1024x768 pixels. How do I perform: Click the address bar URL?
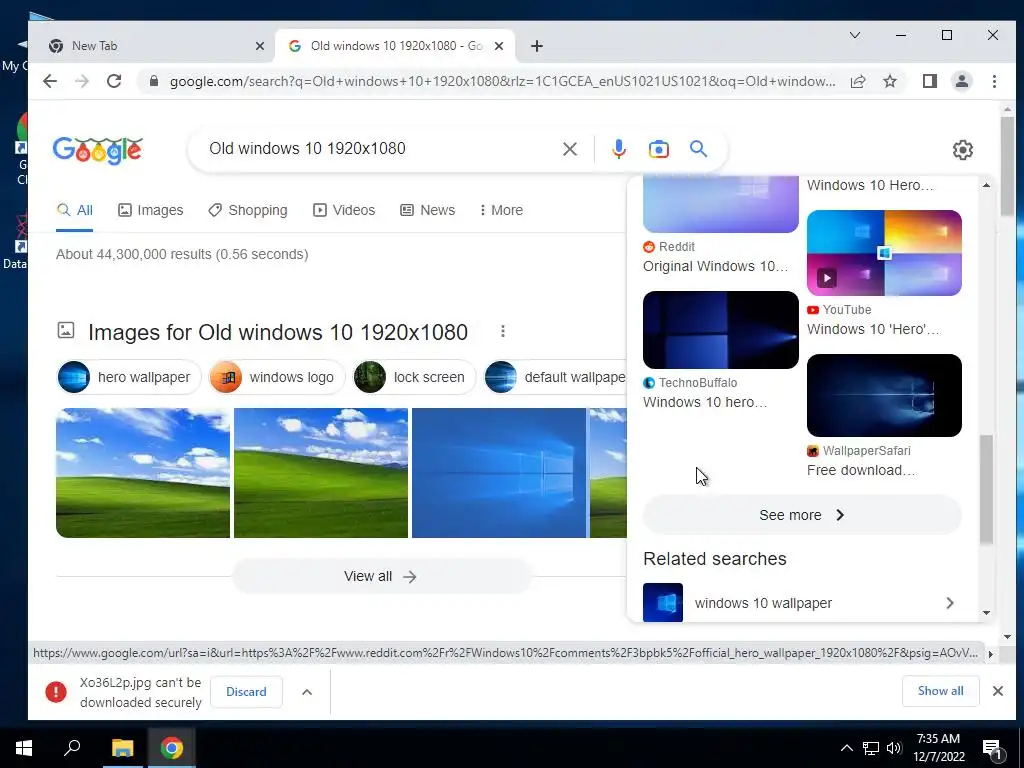tap(502, 81)
